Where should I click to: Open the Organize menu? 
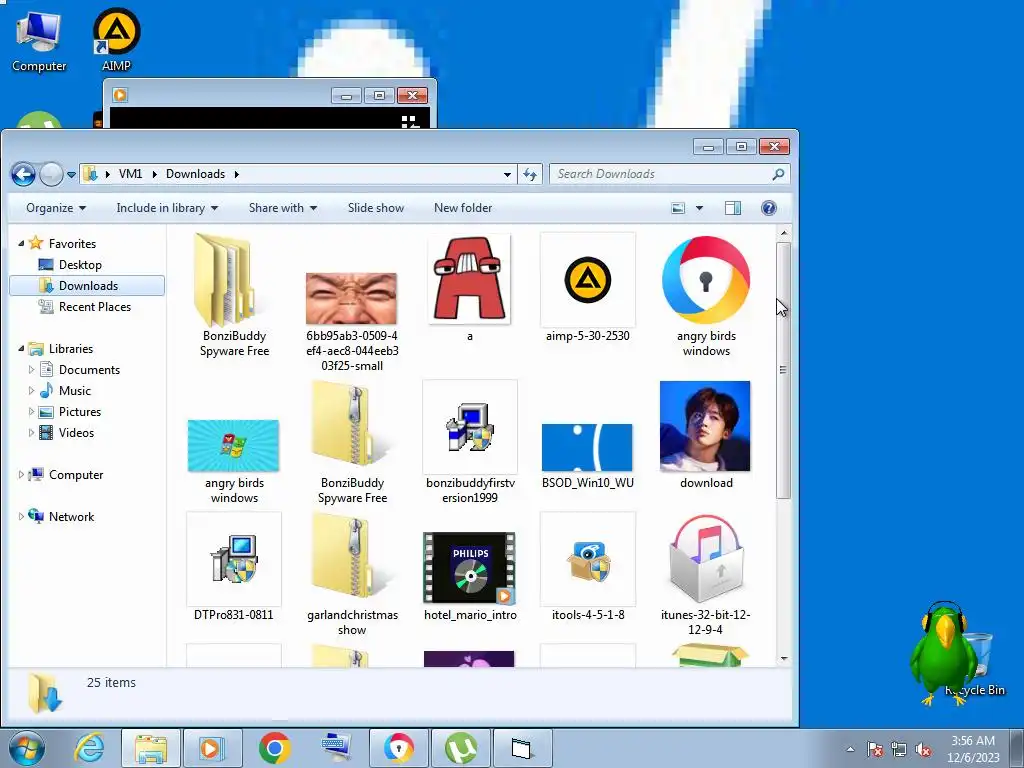tap(56, 208)
